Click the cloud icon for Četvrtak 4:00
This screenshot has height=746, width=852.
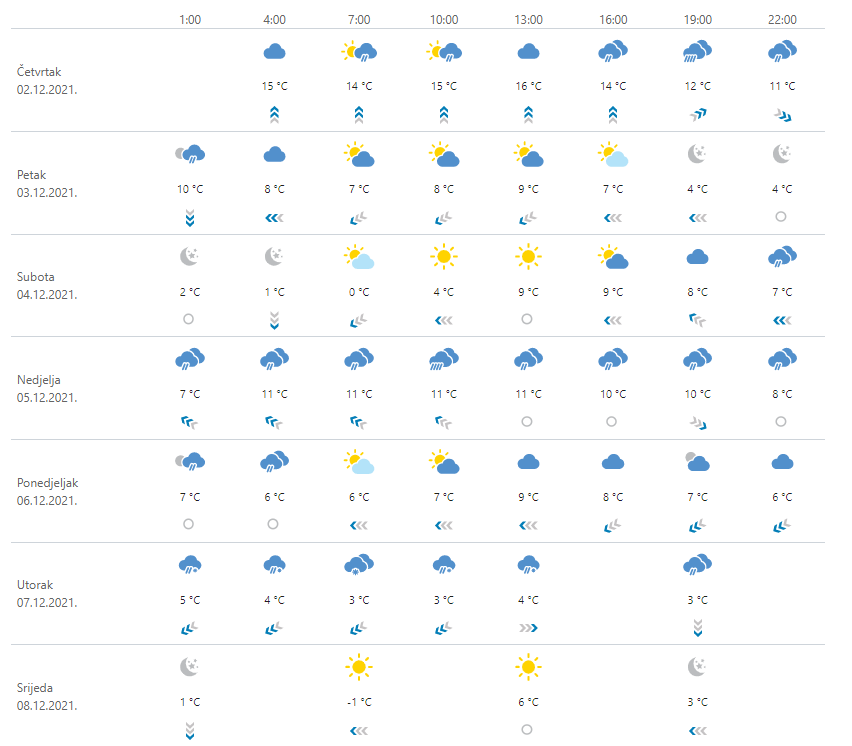[275, 52]
